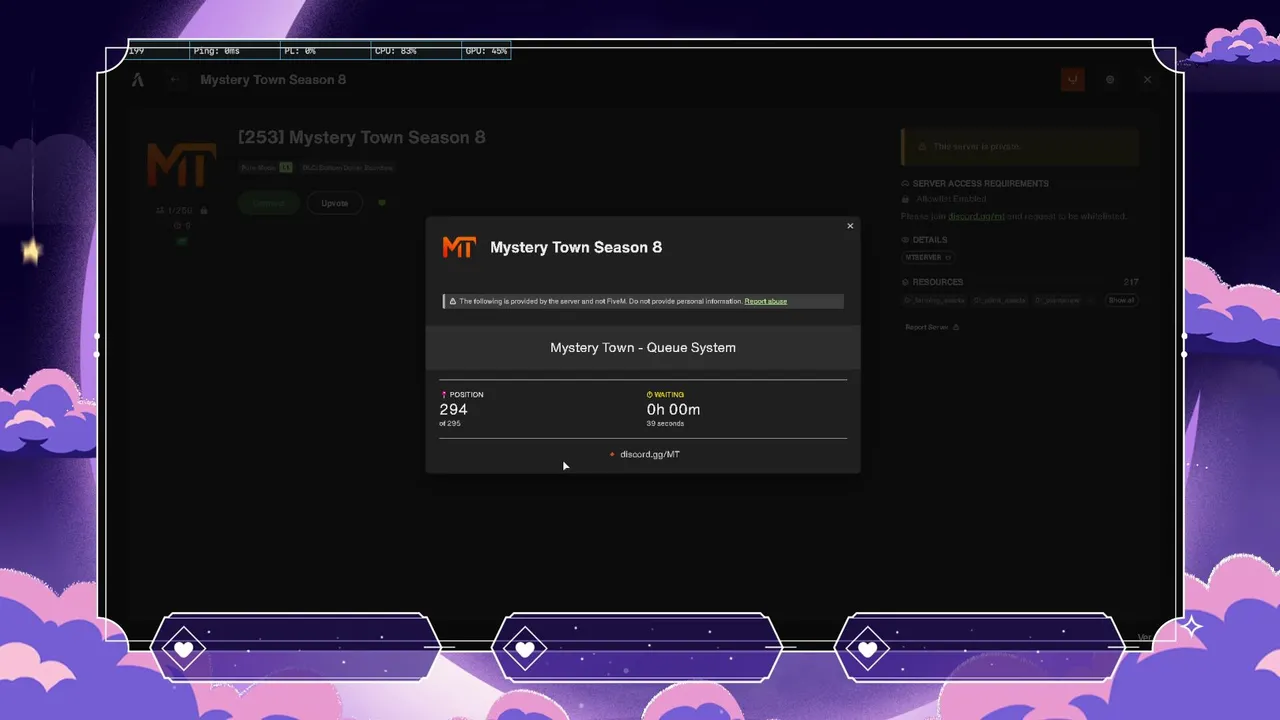Image resolution: width=1280 pixels, height=720 pixels.
Task: Click the Pure Mode badge
Action: 266,167
